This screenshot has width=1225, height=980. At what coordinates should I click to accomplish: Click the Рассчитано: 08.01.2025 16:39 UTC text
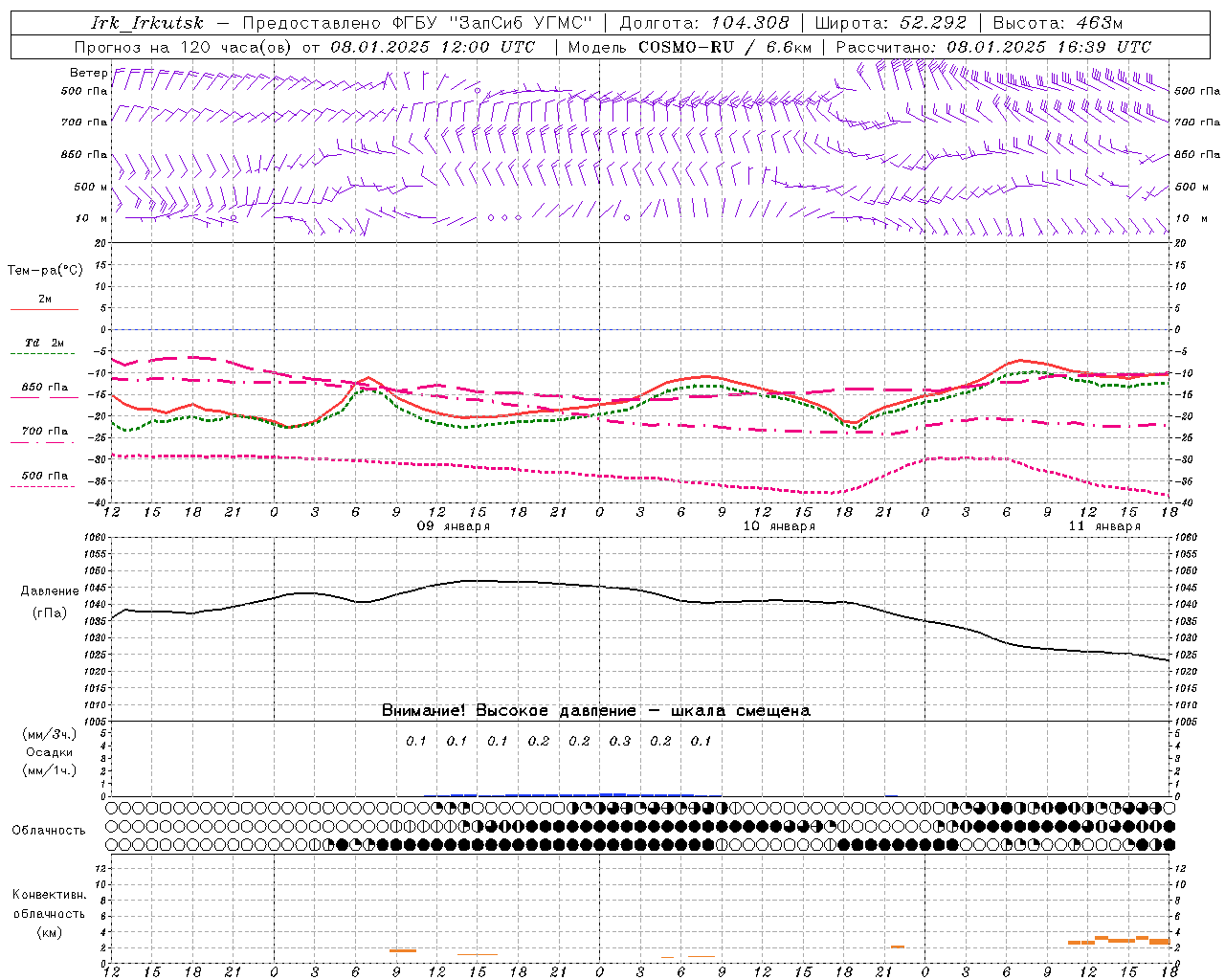(x=993, y=47)
